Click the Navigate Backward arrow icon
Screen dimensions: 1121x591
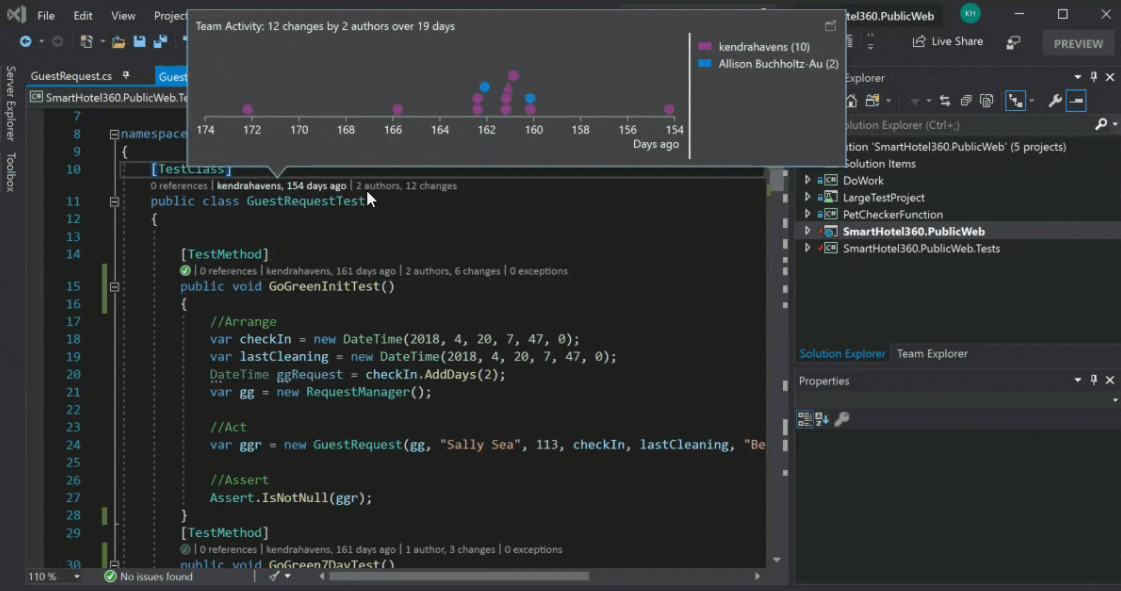26,42
